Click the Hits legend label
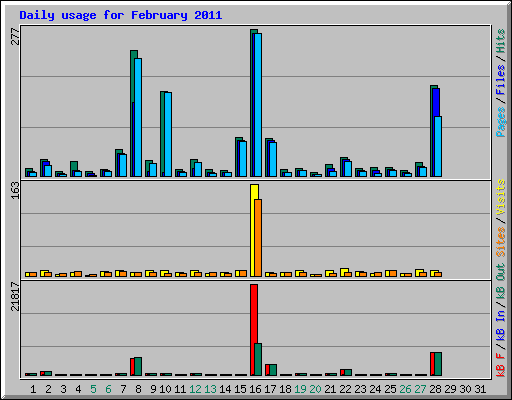The width and height of the screenshot is (512, 400). pos(501,41)
